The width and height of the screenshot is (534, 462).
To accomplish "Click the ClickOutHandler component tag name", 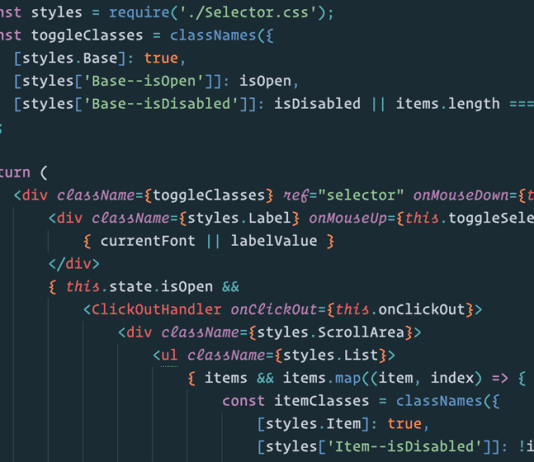I will 156,309.
